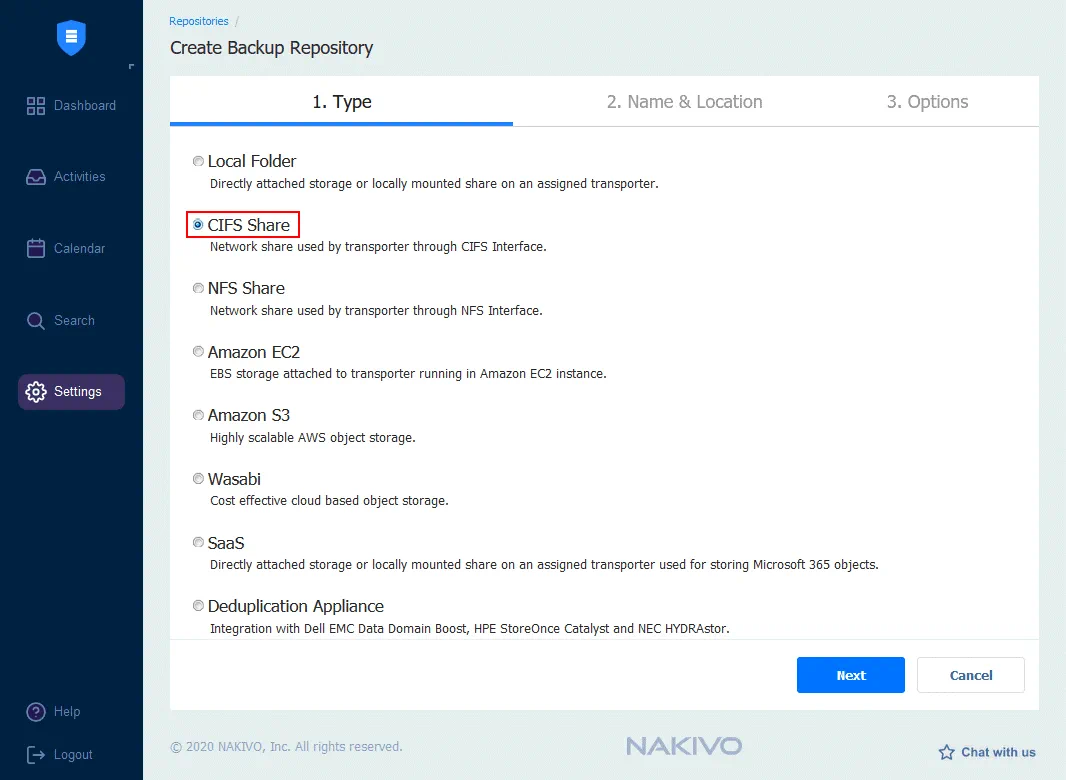This screenshot has height=780, width=1066.
Task: Collapse sidebar using small corner toggle
Action: 131,66
